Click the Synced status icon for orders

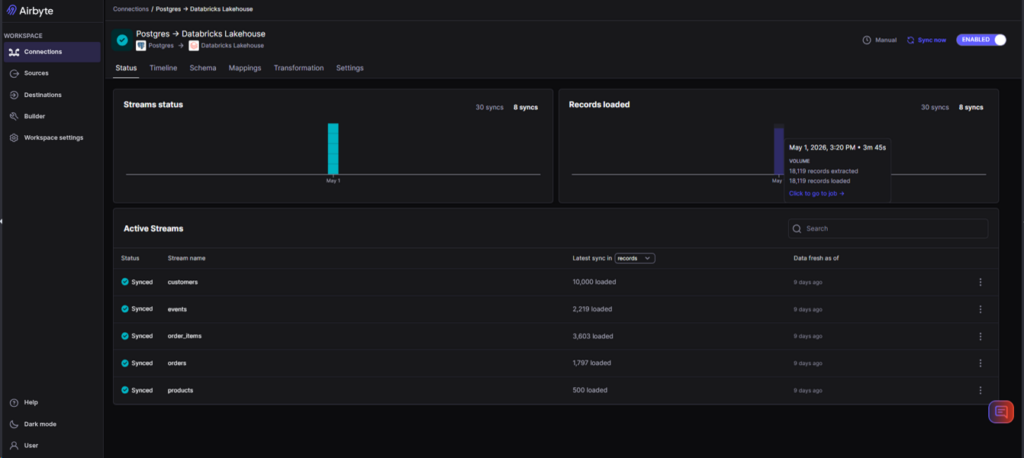point(125,363)
